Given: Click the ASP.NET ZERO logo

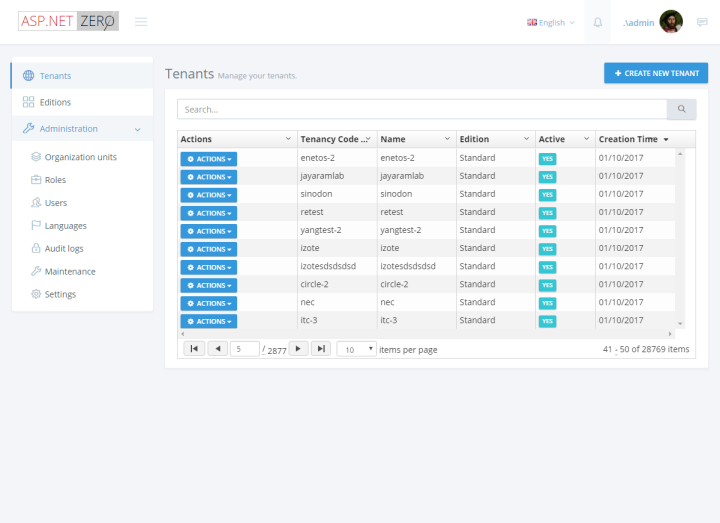Looking at the screenshot, I should point(68,21).
